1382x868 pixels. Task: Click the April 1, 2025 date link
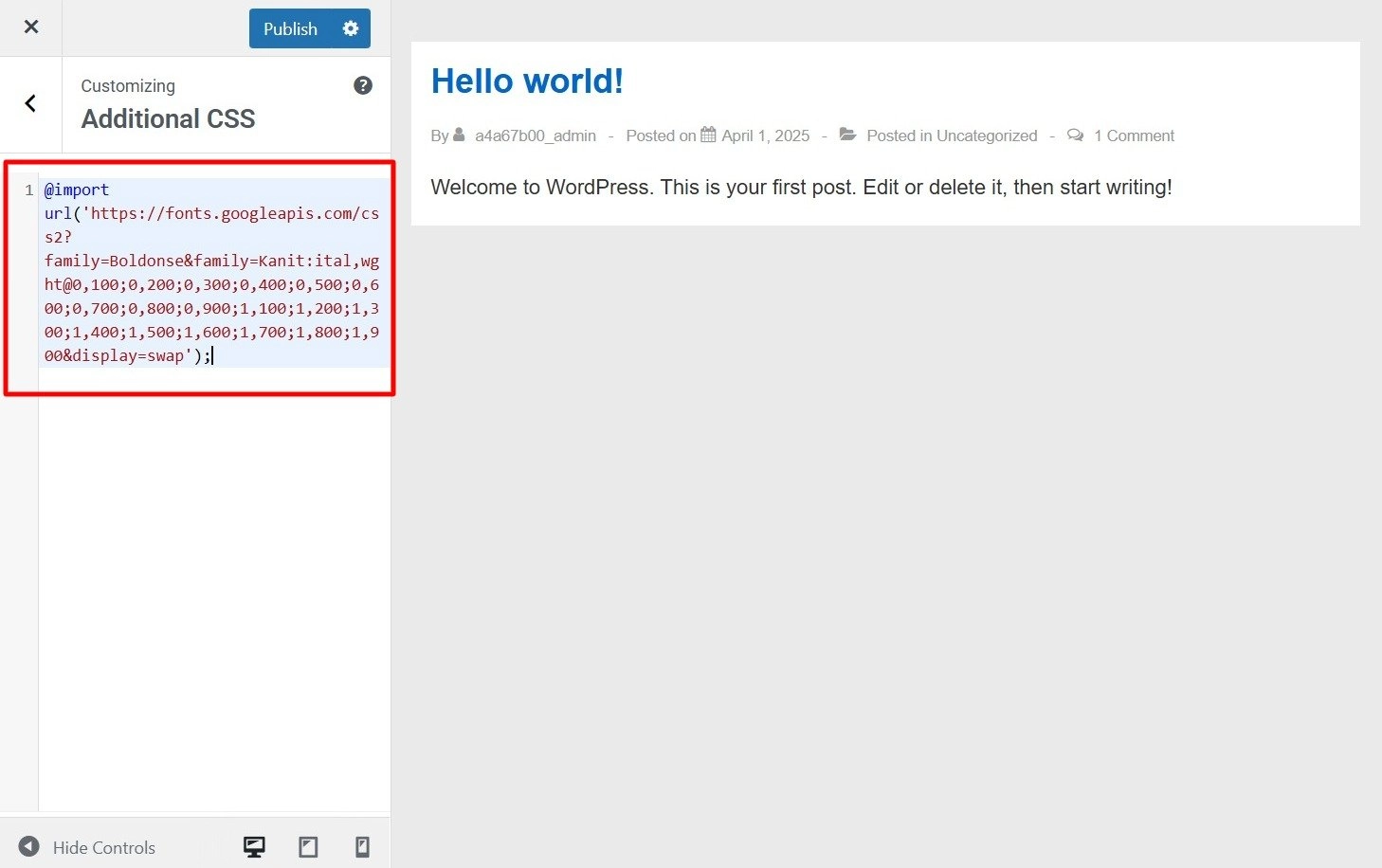point(766,136)
